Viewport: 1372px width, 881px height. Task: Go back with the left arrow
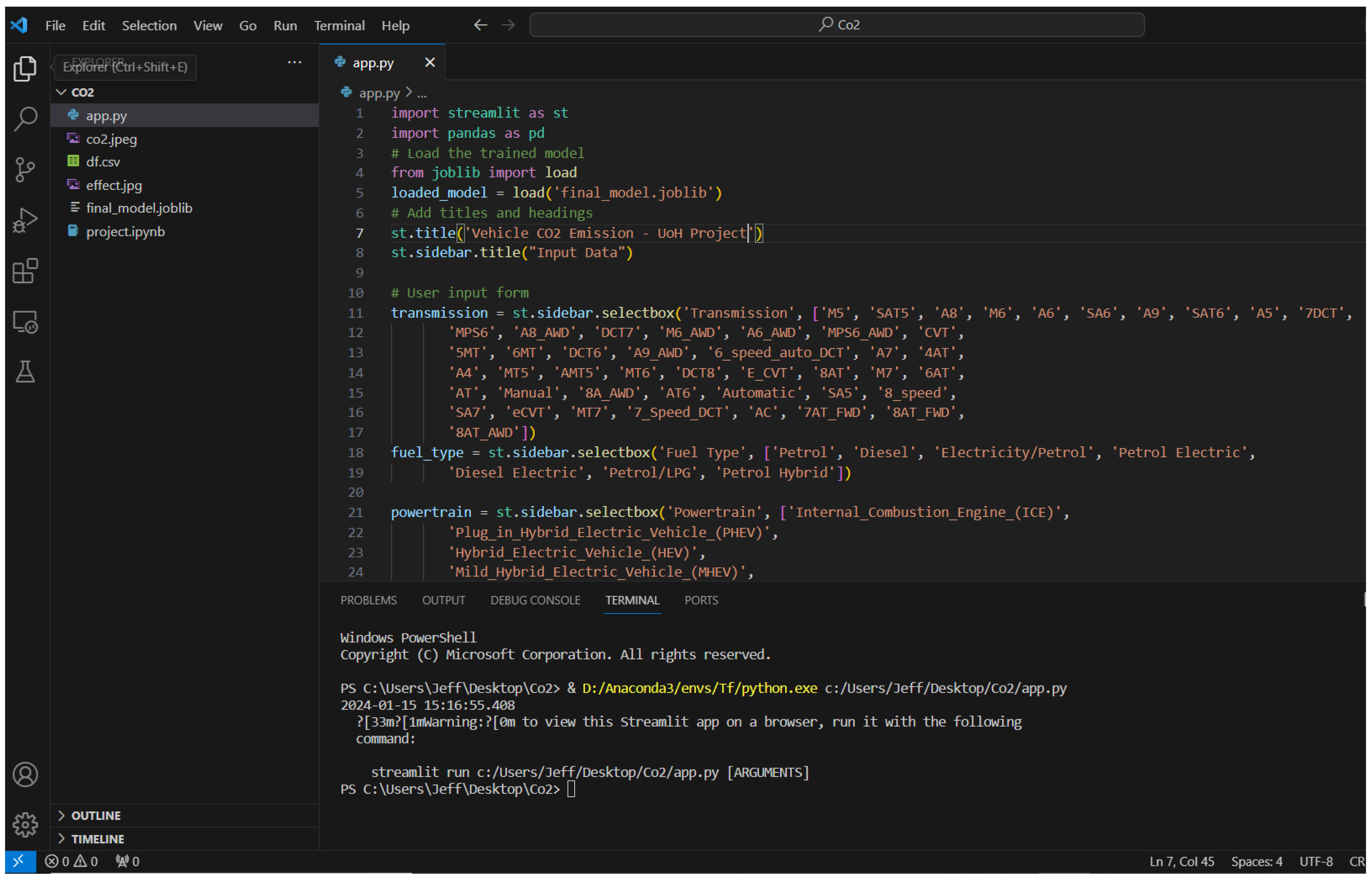[480, 25]
